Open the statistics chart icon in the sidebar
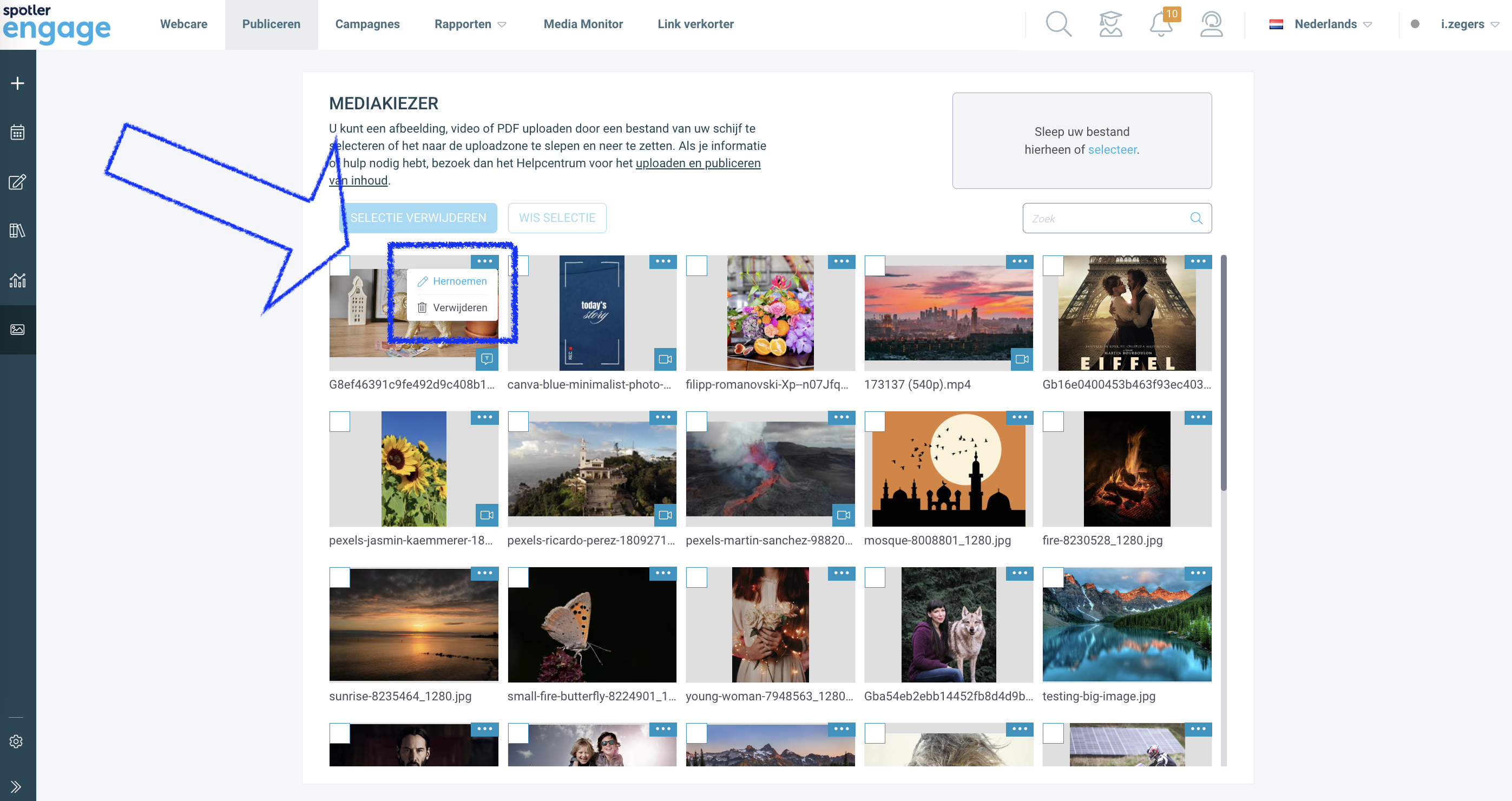This screenshot has width=1512, height=801. pos(18,280)
